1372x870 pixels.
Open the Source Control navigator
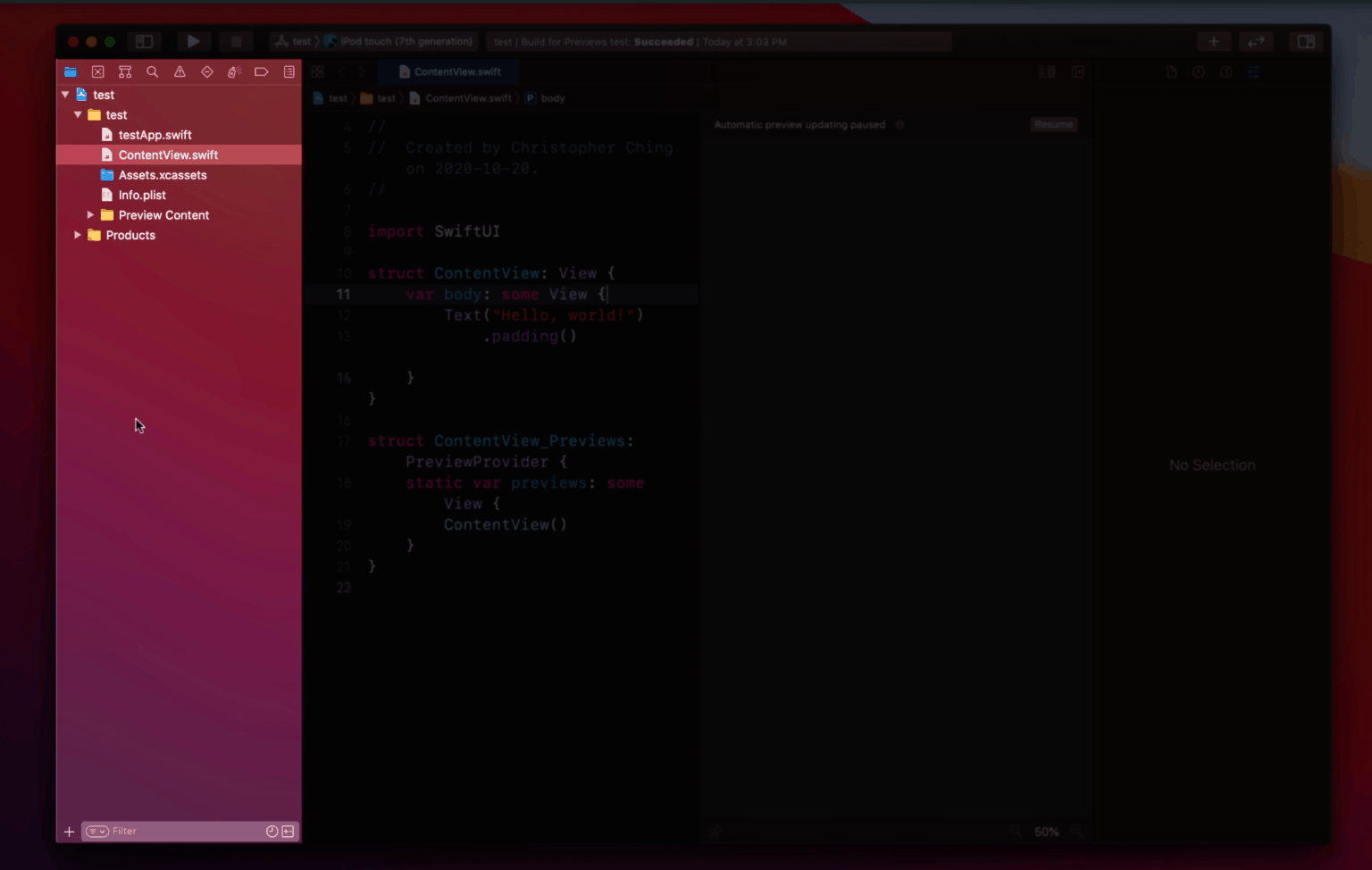pos(98,71)
